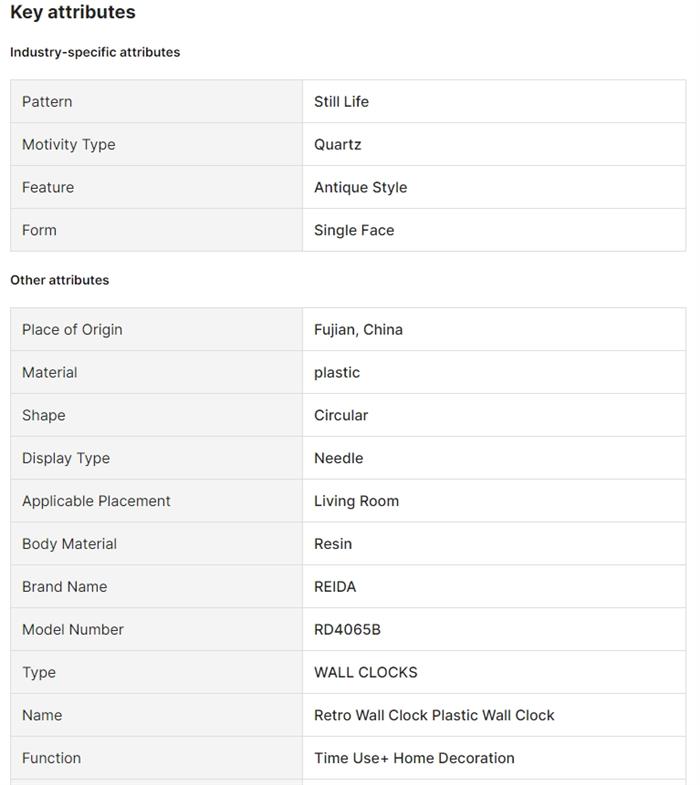Click the "Fujian, China" origin value

(359, 330)
